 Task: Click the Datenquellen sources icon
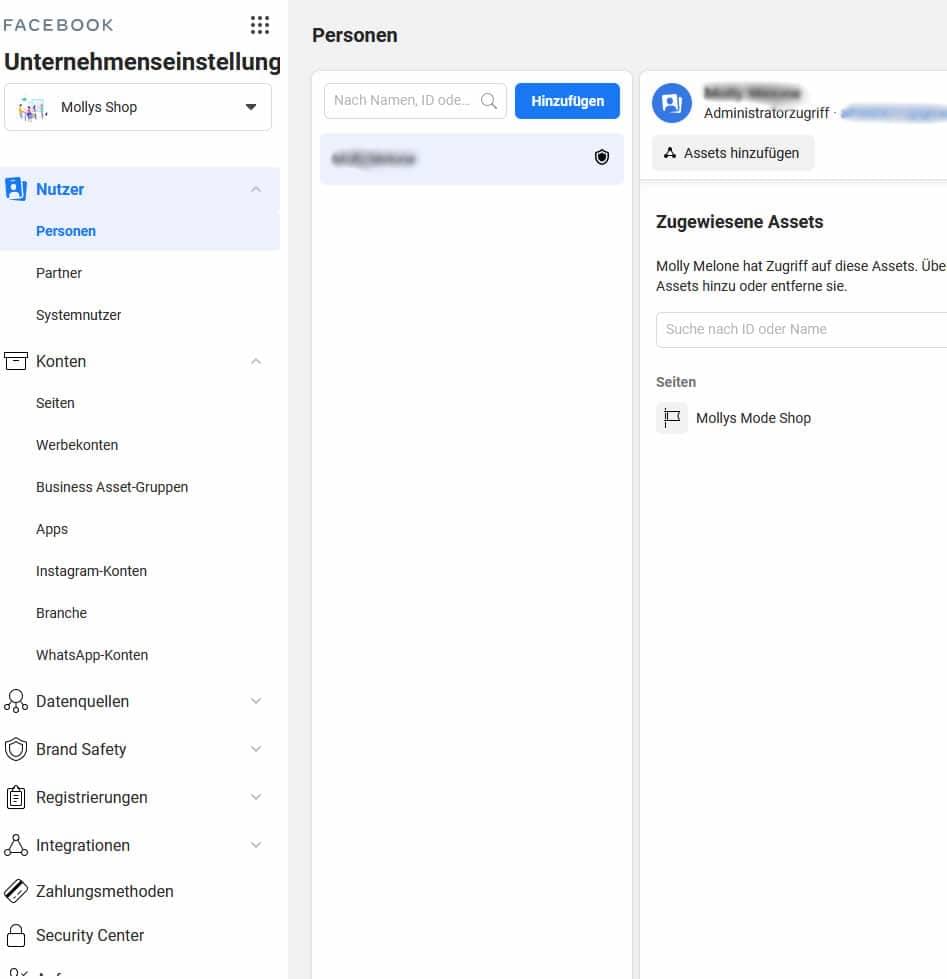tap(16, 701)
